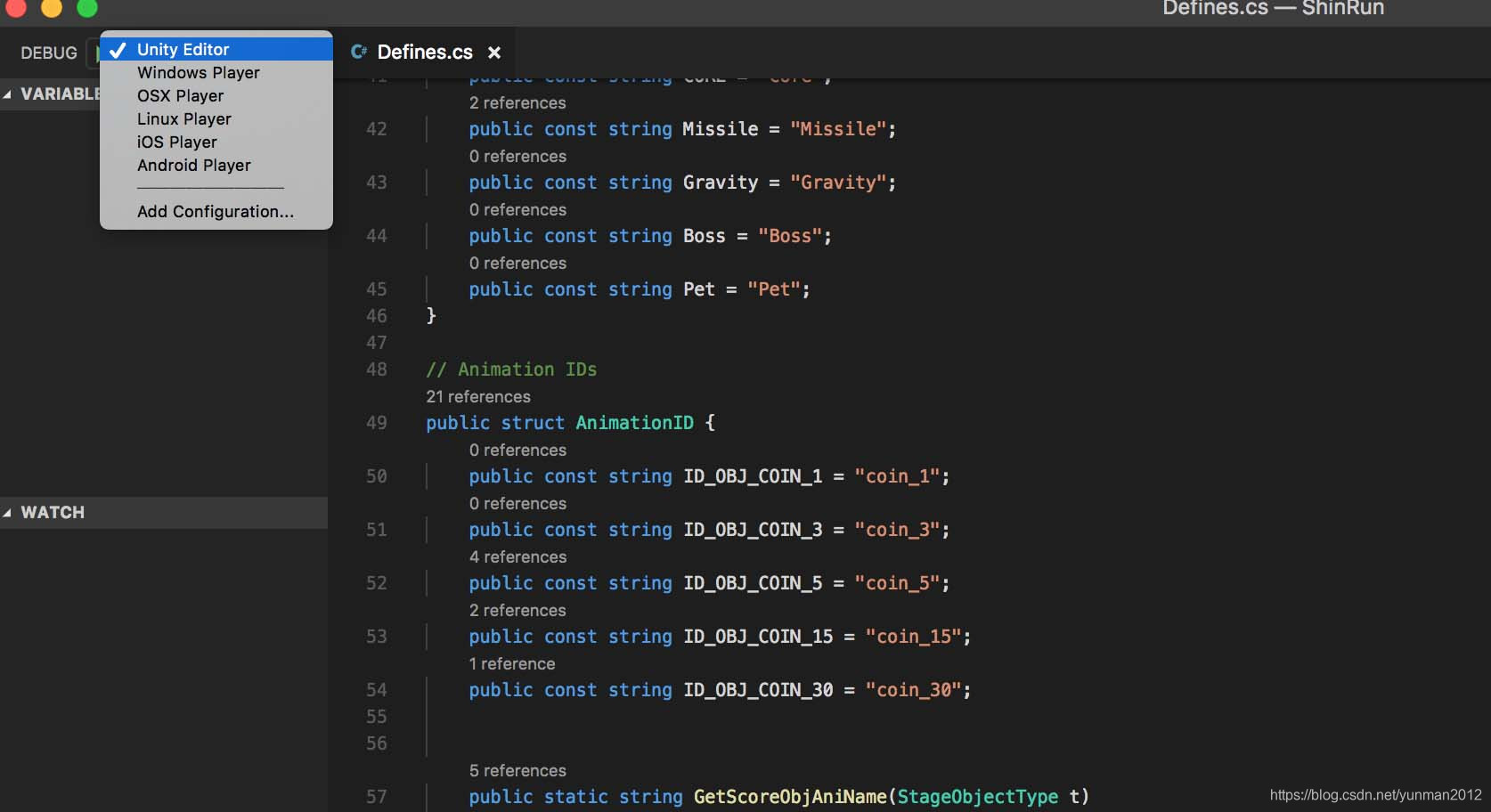Click the AnimationID struct name
The width and height of the screenshot is (1491, 812).
(x=635, y=423)
